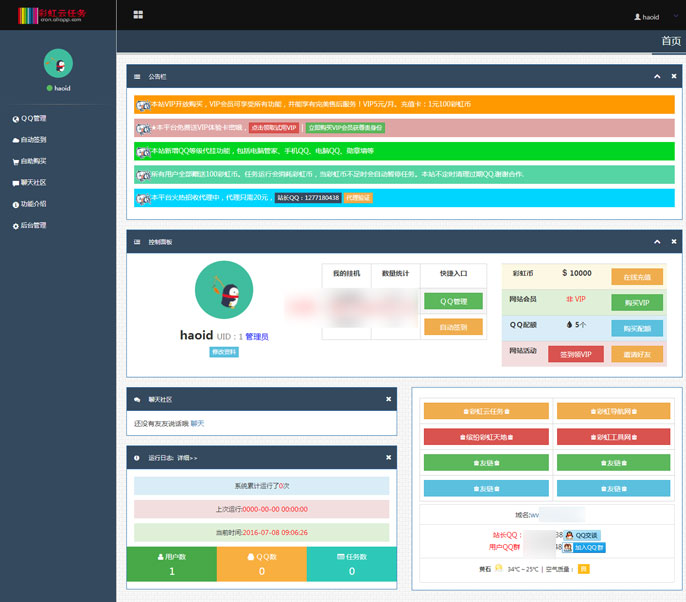Click the 签到领VIP red button
The height and width of the screenshot is (602, 686).
click(575, 354)
